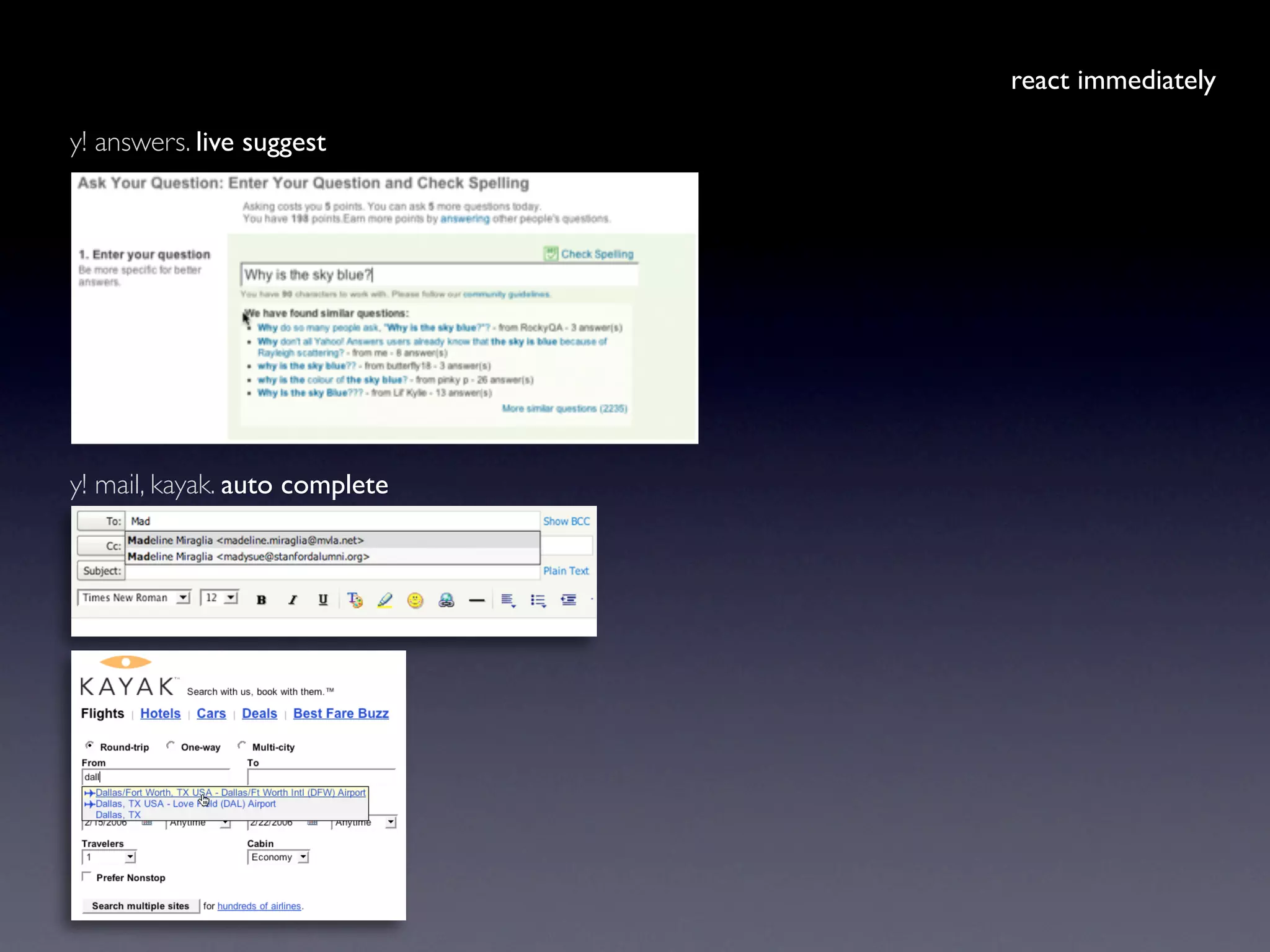The height and width of the screenshot is (952, 1270).
Task: Click the airplane icon beside Love Field suggestion
Action: click(x=89, y=804)
